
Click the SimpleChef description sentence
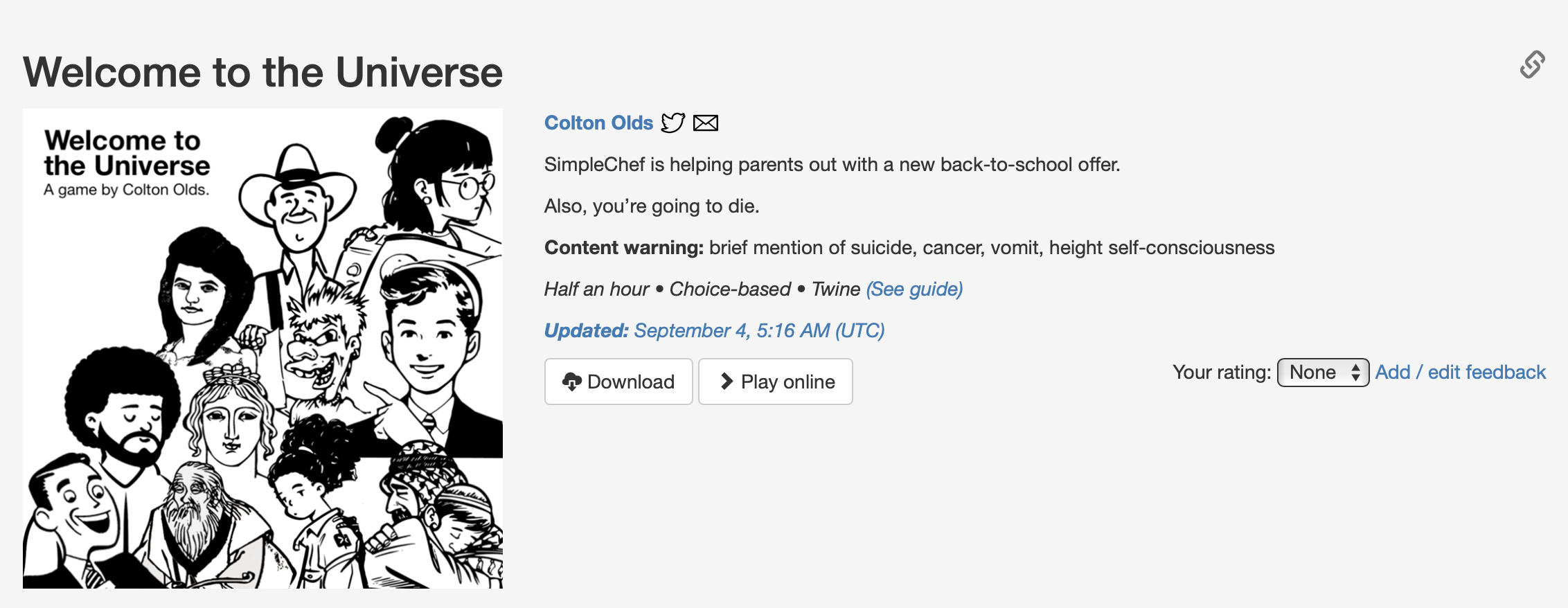[832, 164]
